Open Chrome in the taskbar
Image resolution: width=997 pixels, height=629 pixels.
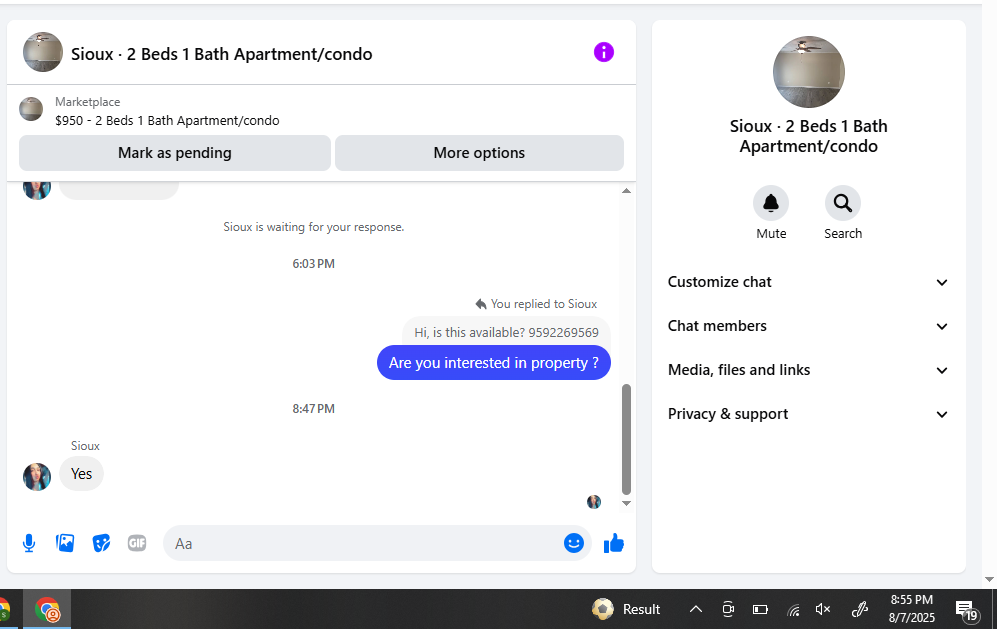pyautogui.click(x=47, y=609)
